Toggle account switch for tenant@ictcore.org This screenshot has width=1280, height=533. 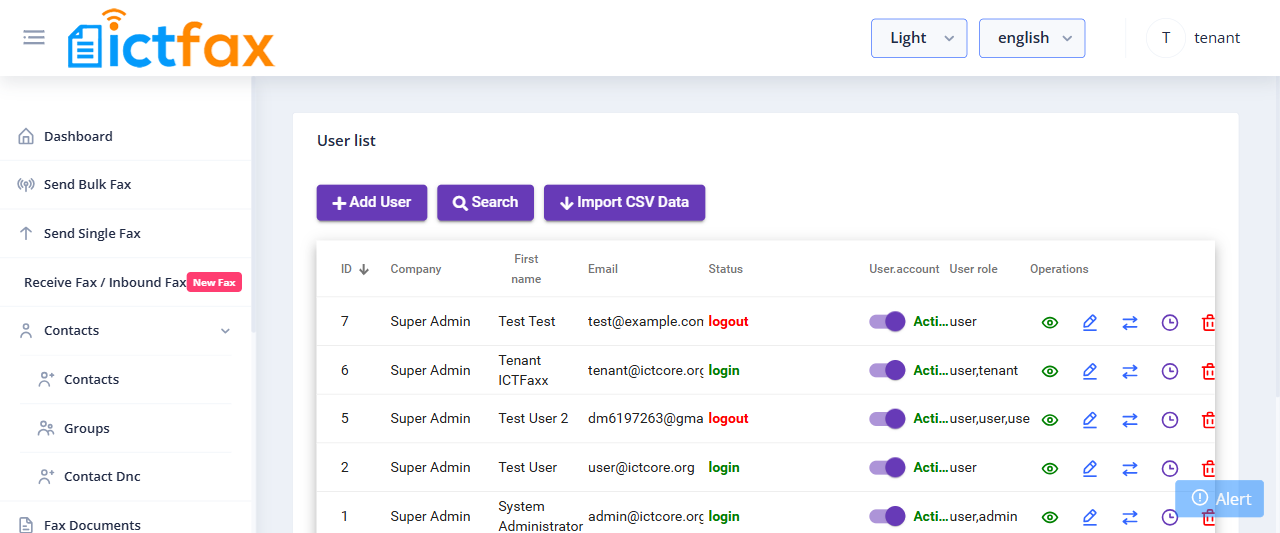[887, 370]
